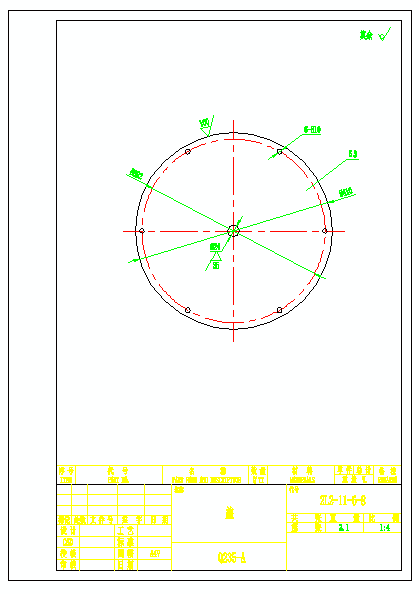Click the center hole of the disc
Image resolution: width=419 pixels, height=594 pixels.
tap(233, 231)
